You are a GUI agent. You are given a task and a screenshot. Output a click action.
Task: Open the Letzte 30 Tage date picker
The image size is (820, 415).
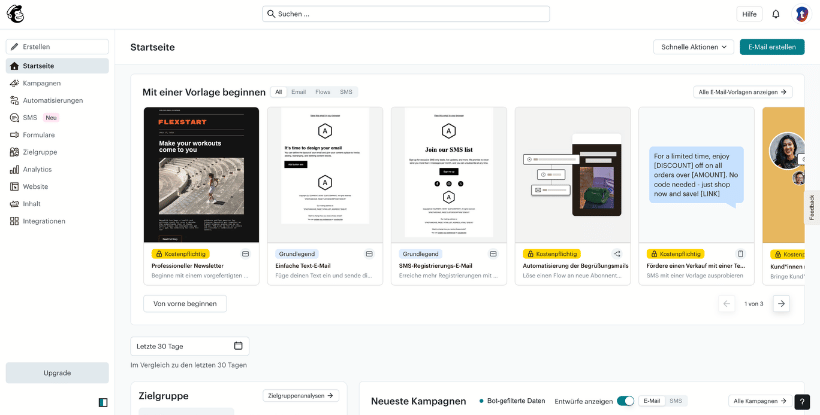click(190, 346)
